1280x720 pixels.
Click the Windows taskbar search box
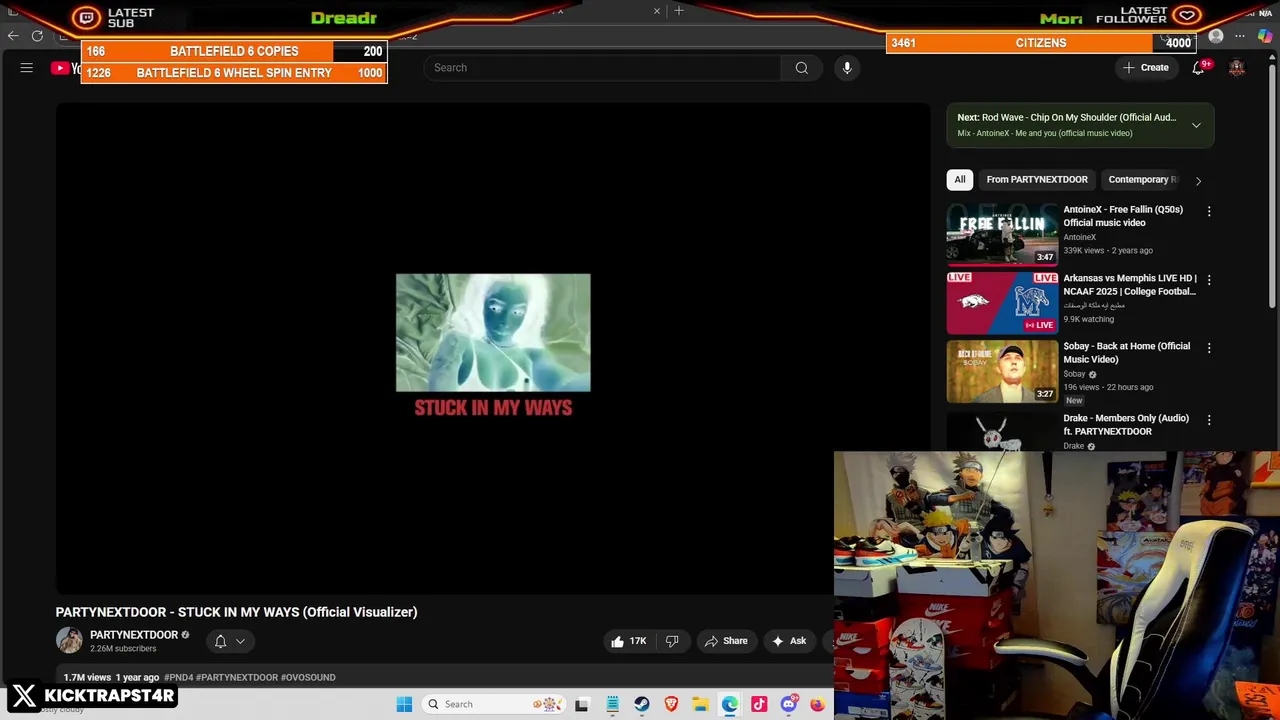[x=494, y=704]
